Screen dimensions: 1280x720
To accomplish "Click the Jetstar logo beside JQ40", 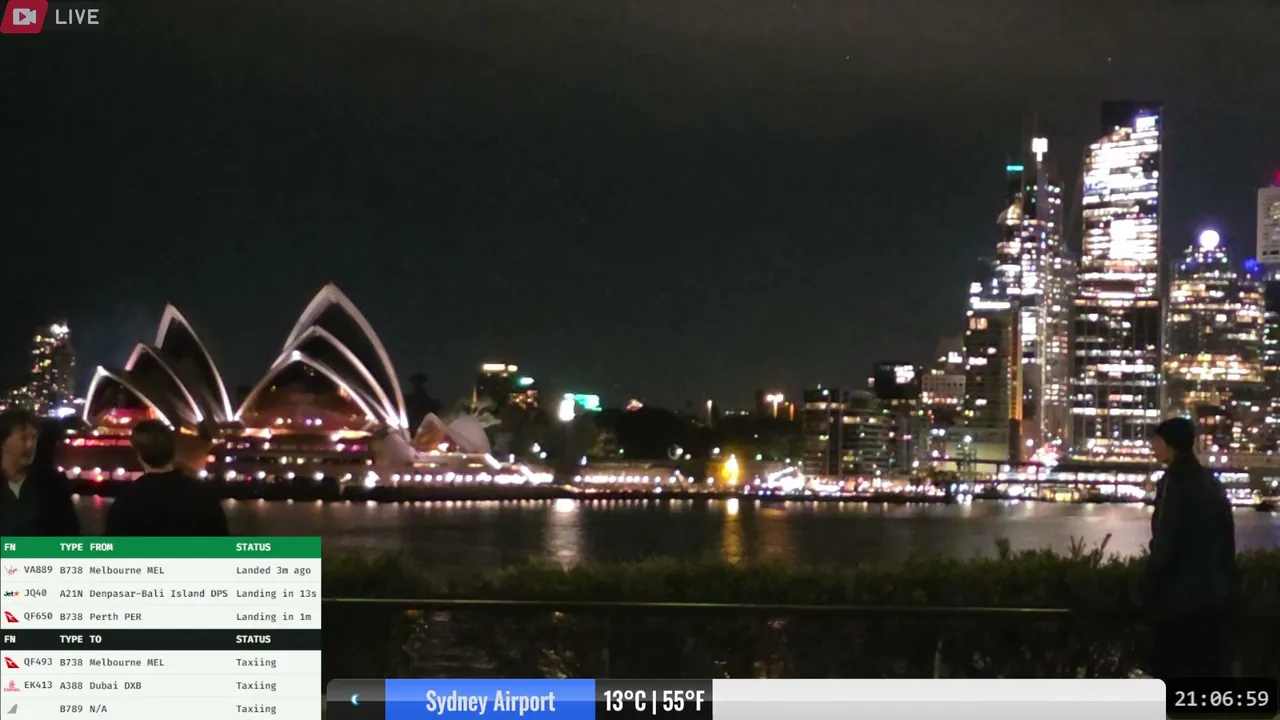I will pos(12,593).
